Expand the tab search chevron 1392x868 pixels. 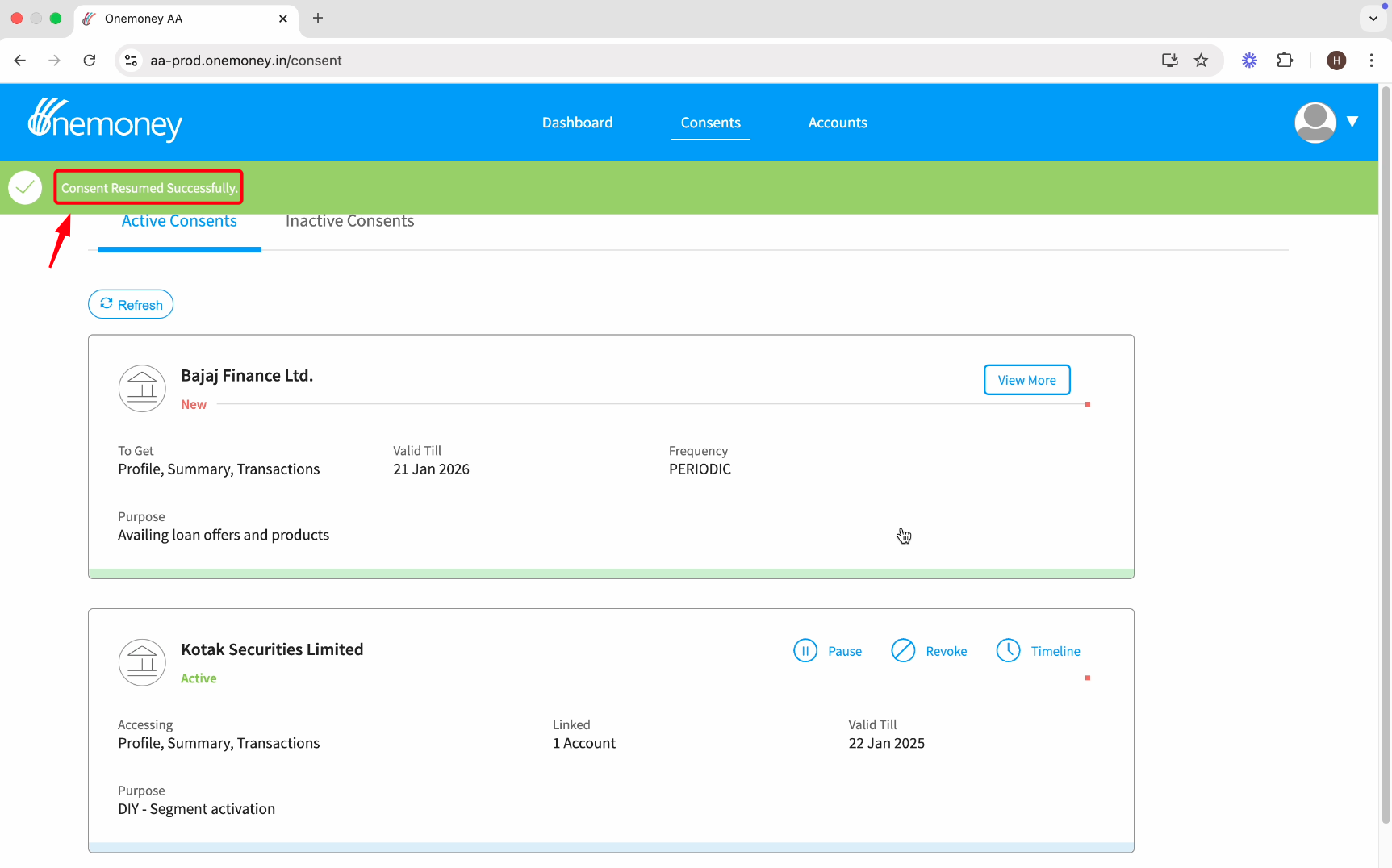tap(1373, 18)
